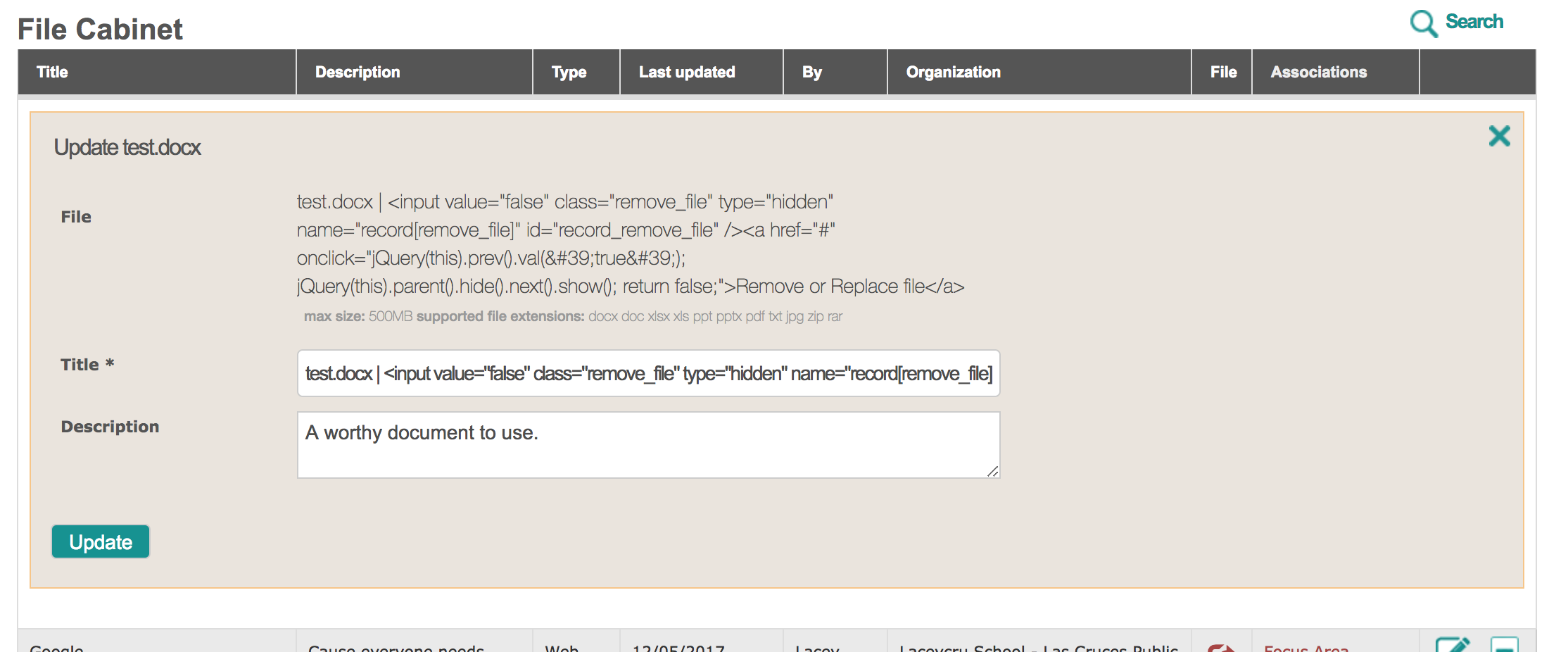
Task: Click the Associations column header
Action: (x=1319, y=71)
